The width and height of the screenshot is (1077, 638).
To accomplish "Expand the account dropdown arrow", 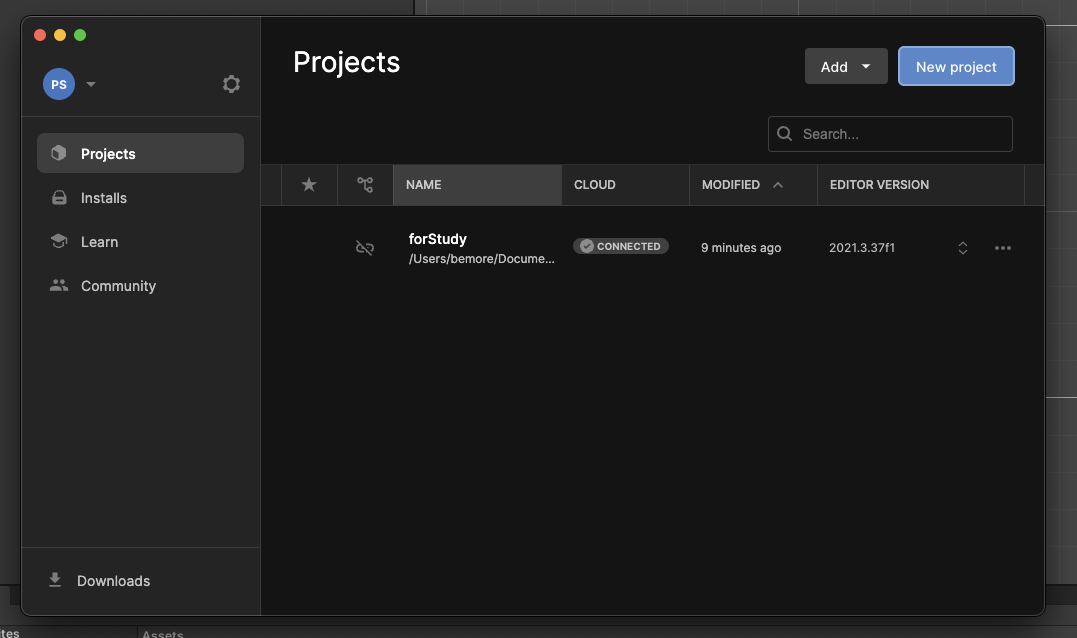I will click(91, 84).
